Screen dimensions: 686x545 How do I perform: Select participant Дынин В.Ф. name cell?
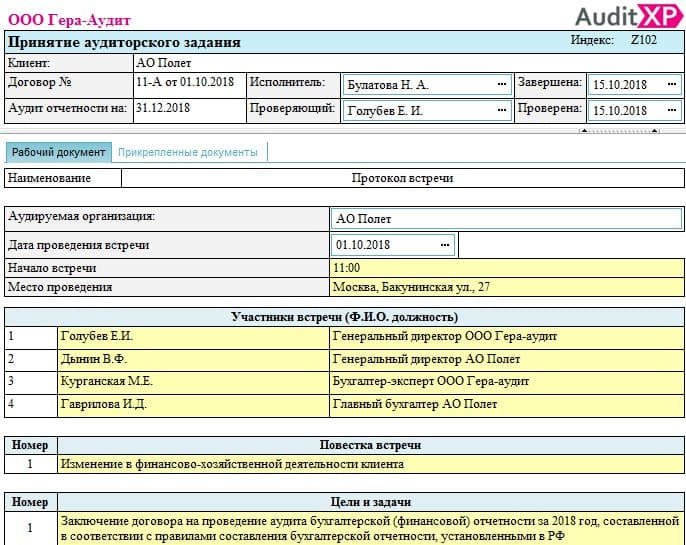192,359
